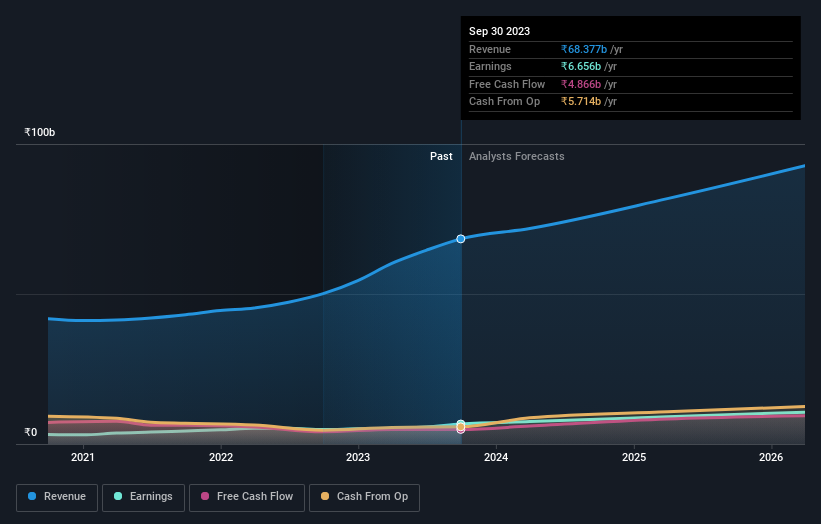
Task: Click the blue Revenue data point marker
Action: point(461,239)
